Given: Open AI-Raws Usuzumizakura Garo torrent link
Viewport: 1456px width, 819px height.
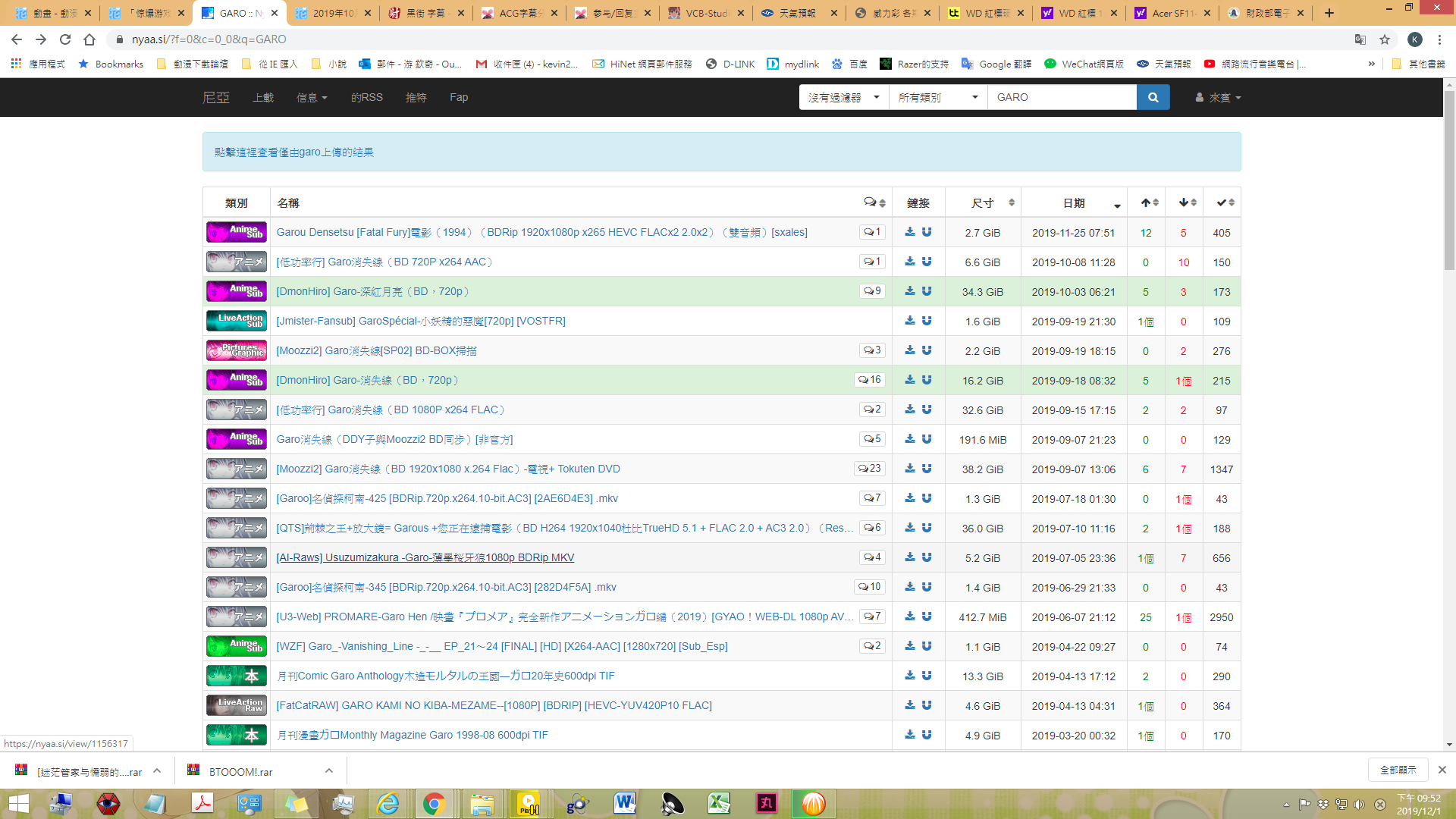Looking at the screenshot, I should click(x=425, y=557).
